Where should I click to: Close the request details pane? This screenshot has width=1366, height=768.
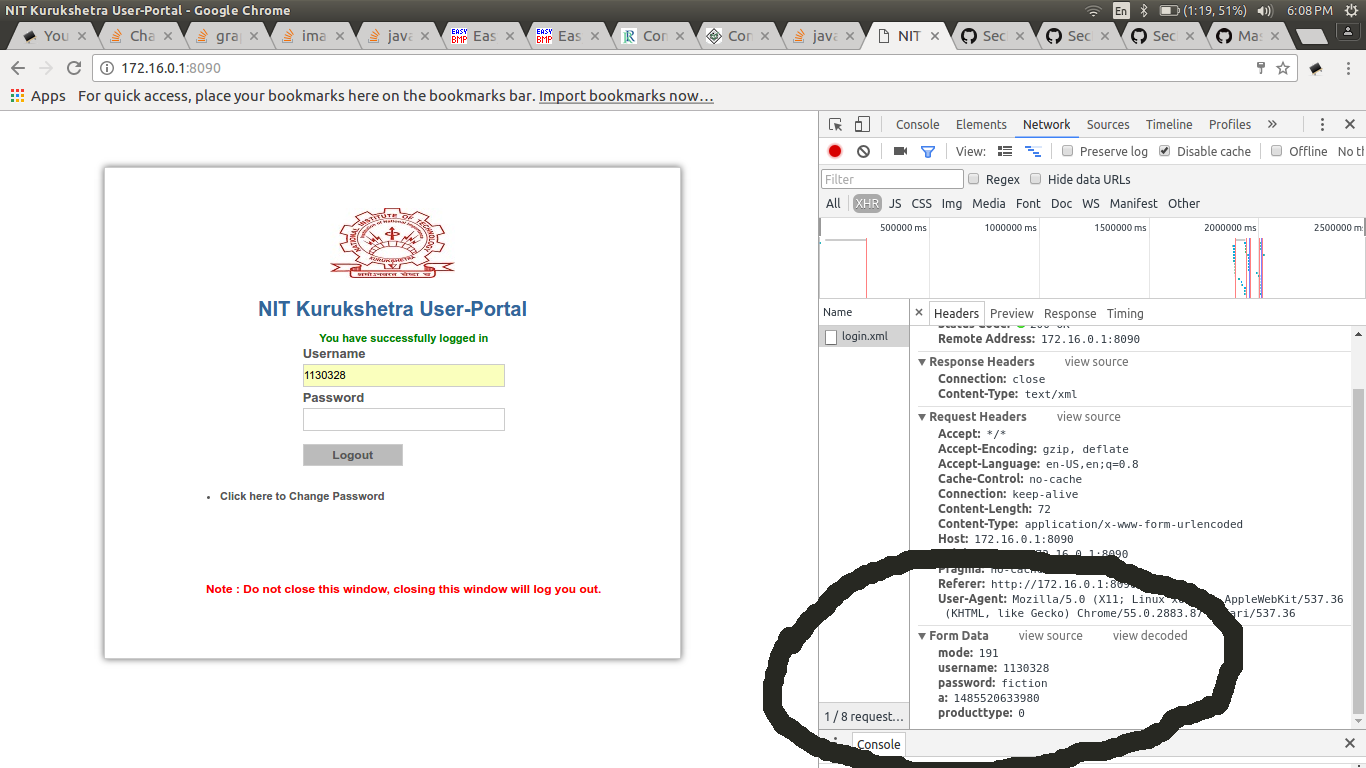pos(920,313)
